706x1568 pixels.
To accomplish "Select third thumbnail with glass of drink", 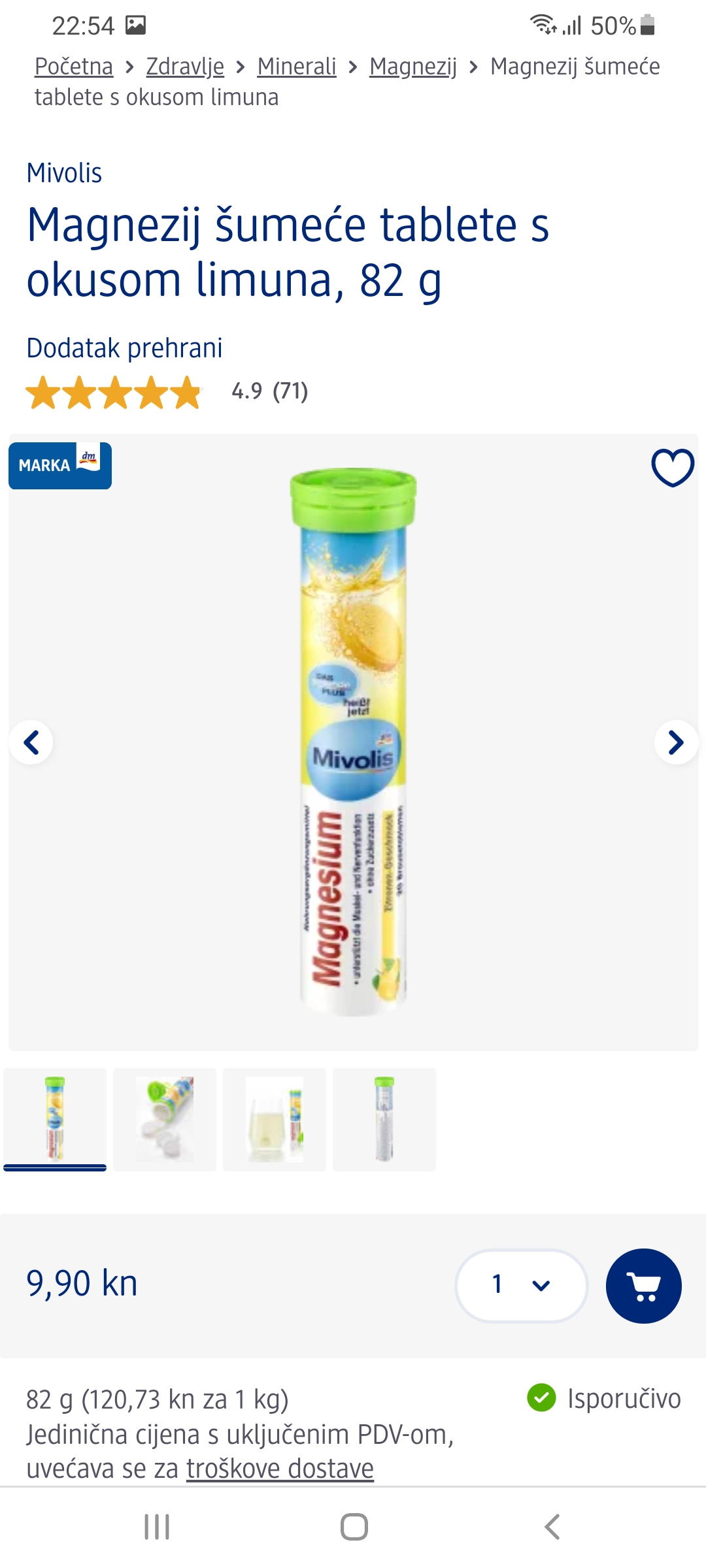I will click(x=275, y=1119).
